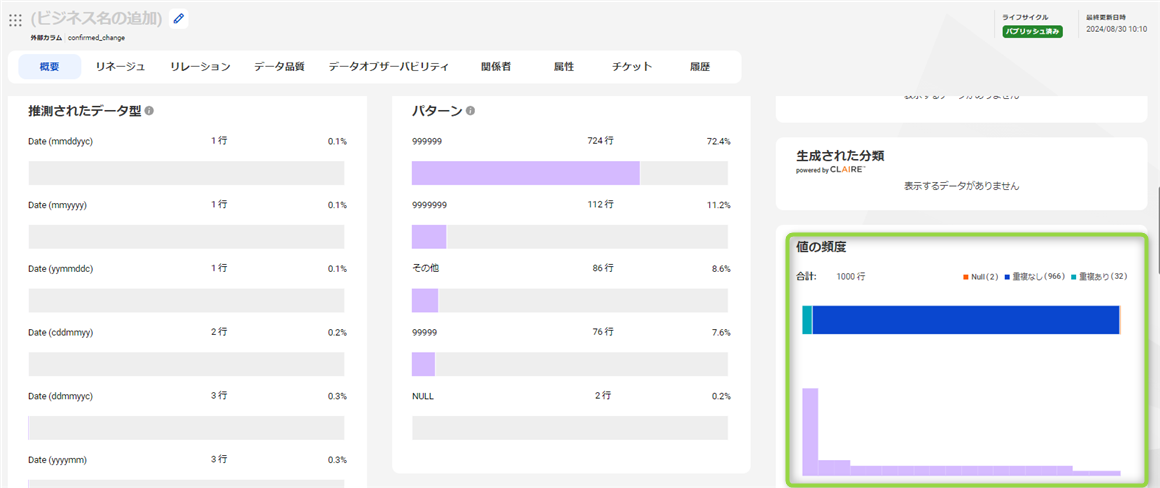
Task: Open the grid drag handle icon
Action: (x=15, y=19)
